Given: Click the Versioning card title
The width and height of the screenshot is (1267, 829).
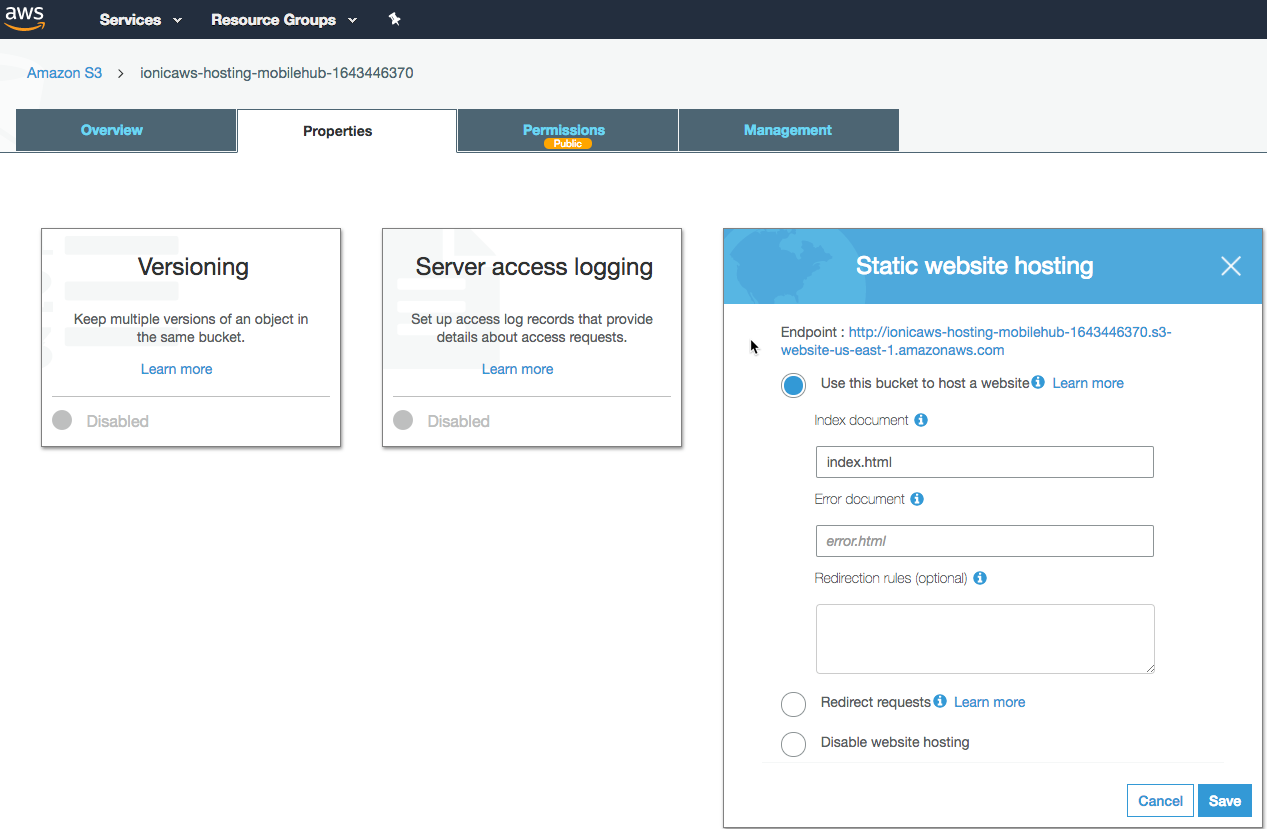Looking at the screenshot, I should click(x=193, y=267).
